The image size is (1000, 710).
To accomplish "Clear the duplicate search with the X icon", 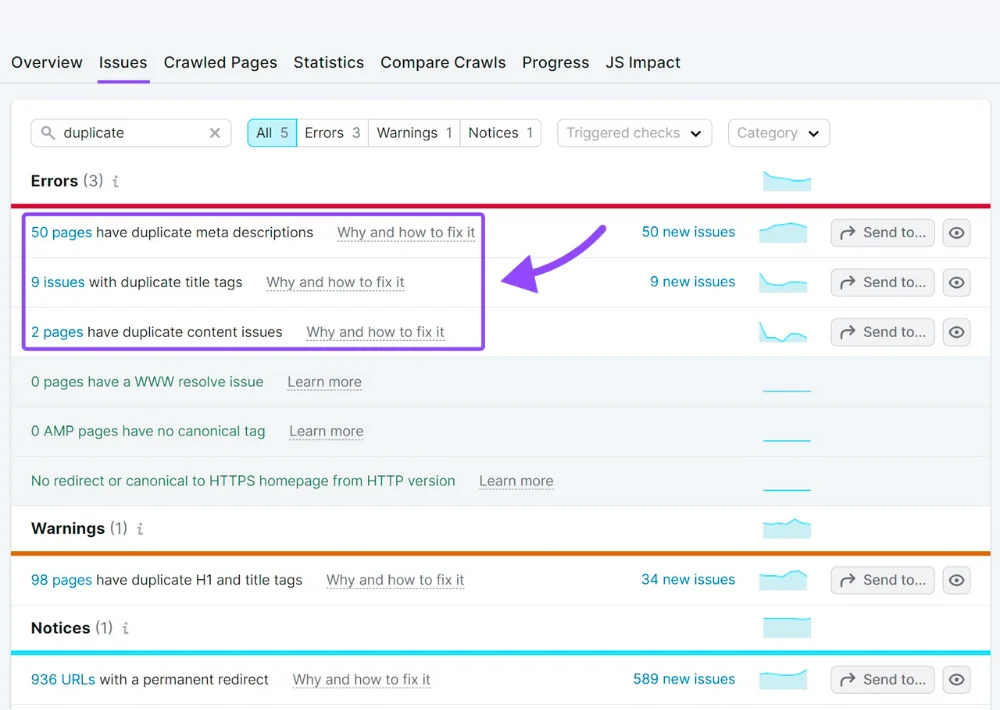I will tap(214, 133).
